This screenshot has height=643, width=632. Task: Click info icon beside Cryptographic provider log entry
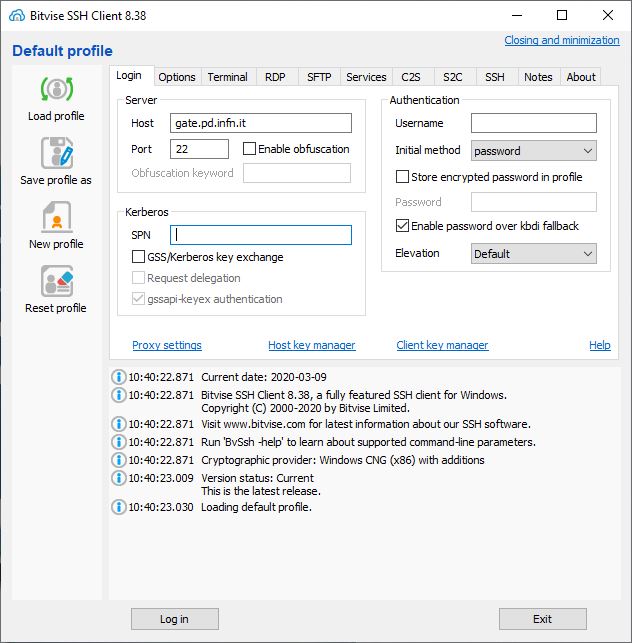pyautogui.click(x=119, y=460)
